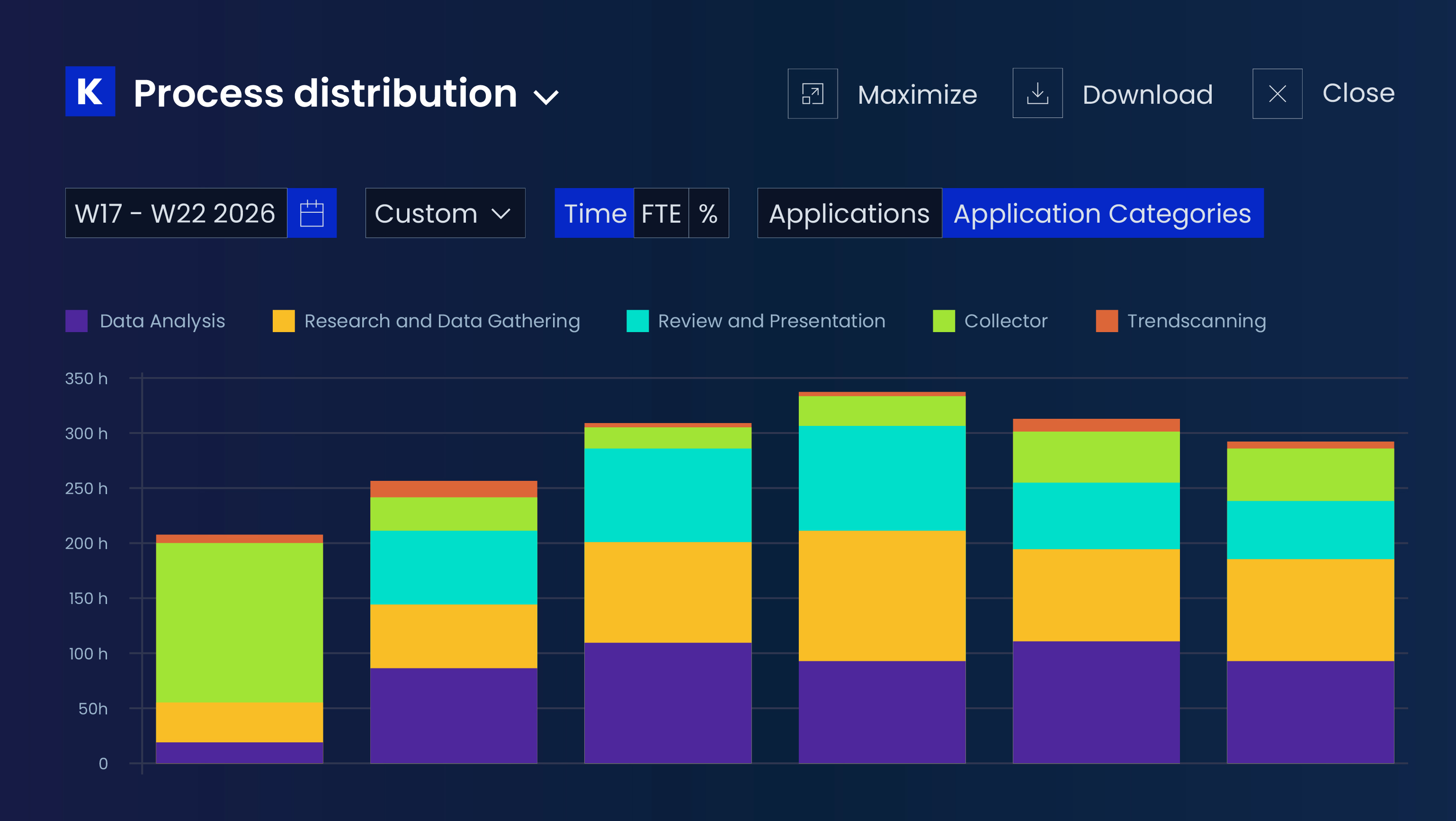Click the large Collector segment in first bar

(239, 623)
